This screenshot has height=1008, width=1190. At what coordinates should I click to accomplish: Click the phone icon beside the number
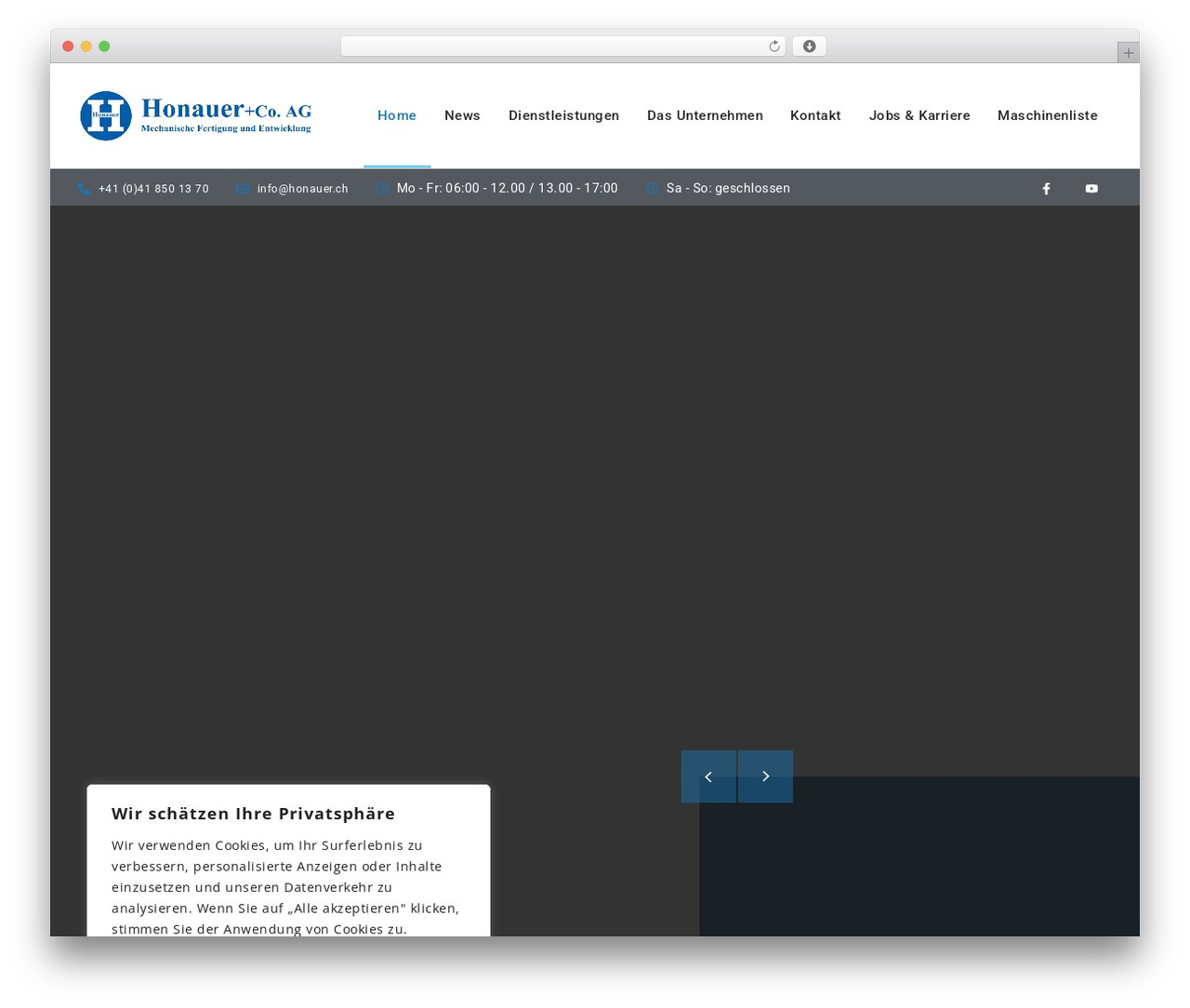[85, 189]
